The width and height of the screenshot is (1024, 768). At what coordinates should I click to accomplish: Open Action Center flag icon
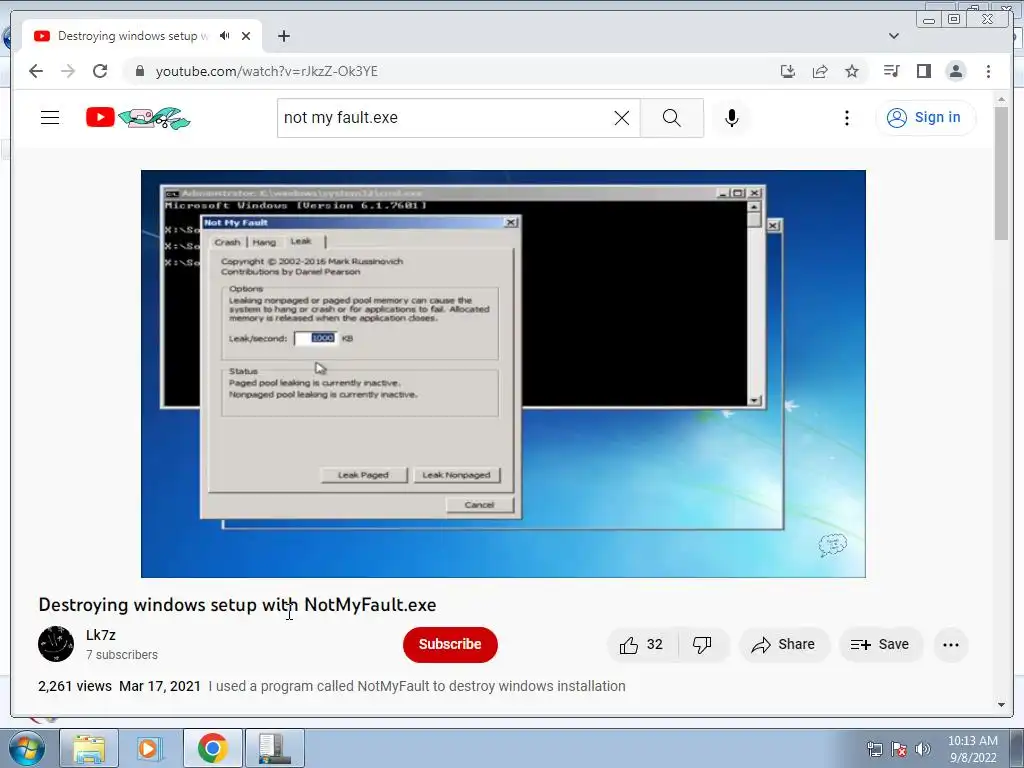click(899, 749)
